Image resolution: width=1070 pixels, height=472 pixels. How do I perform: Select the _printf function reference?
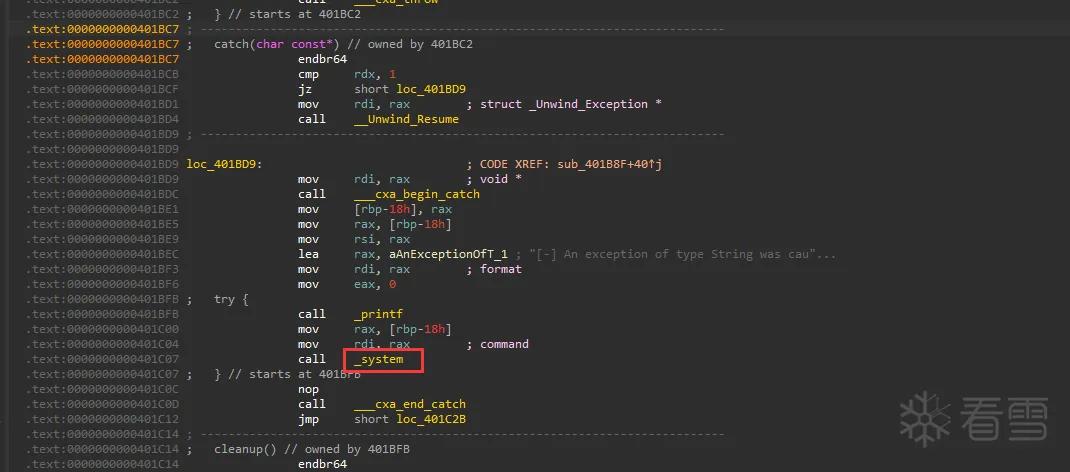(x=379, y=314)
